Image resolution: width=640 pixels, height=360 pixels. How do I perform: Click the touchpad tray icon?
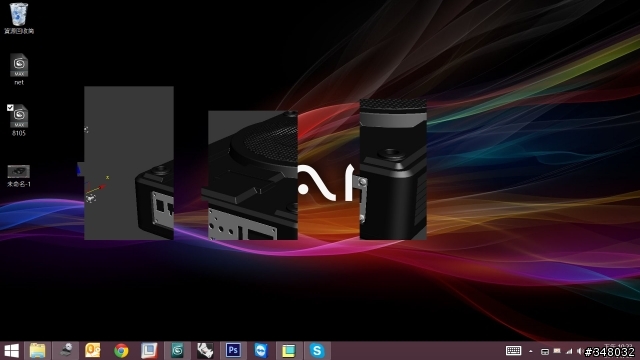coord(544,351)
